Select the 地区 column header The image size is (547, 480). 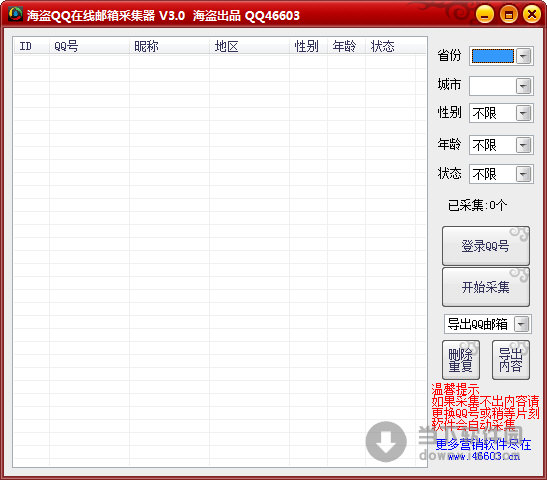point(249,46)
